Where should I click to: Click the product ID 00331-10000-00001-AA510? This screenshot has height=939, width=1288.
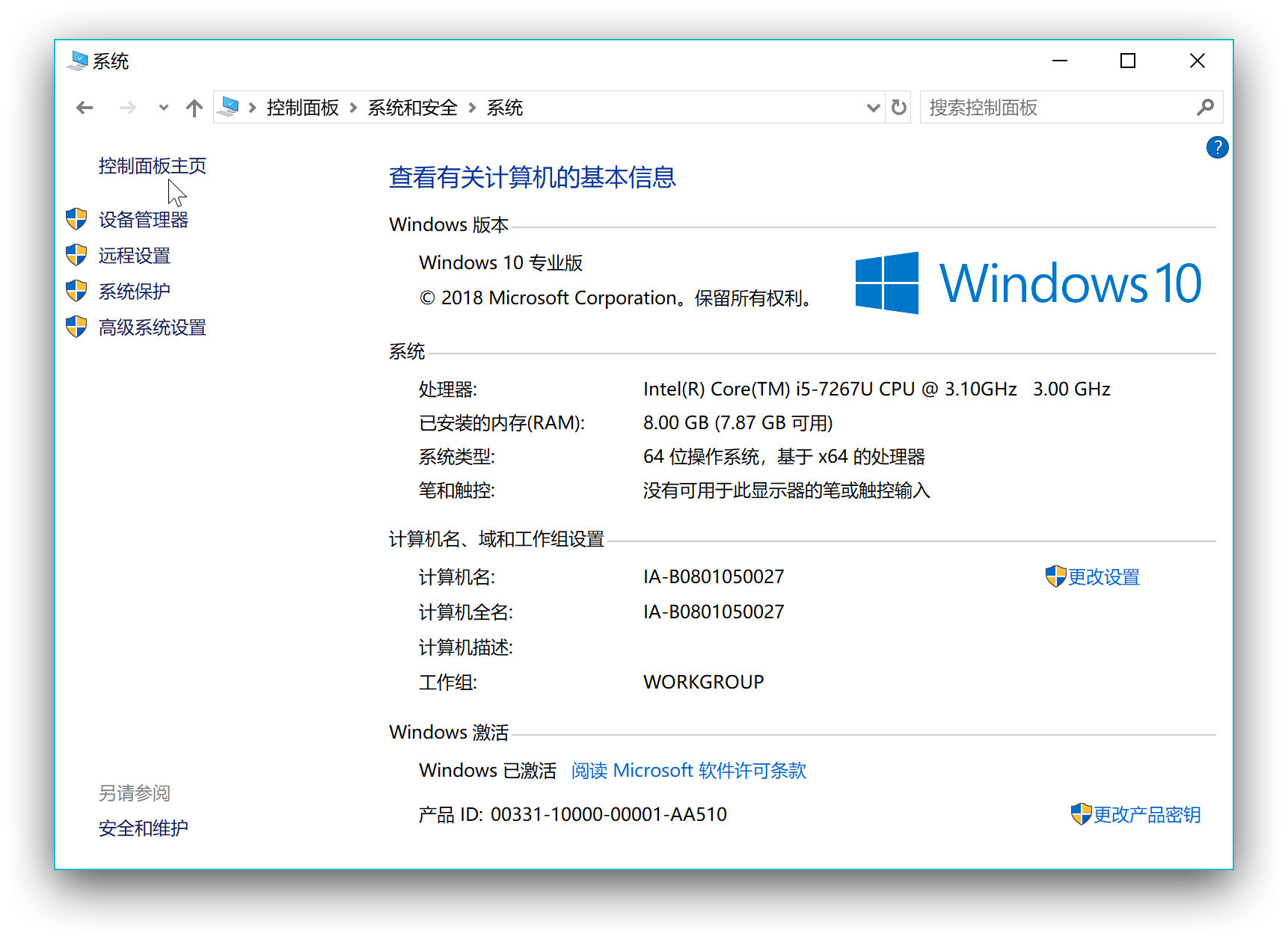pos(609,815)
